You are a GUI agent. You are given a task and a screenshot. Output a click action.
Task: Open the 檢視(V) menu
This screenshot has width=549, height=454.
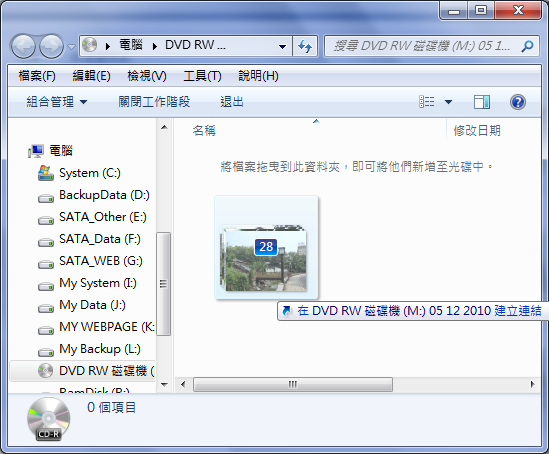click(147, 76)
